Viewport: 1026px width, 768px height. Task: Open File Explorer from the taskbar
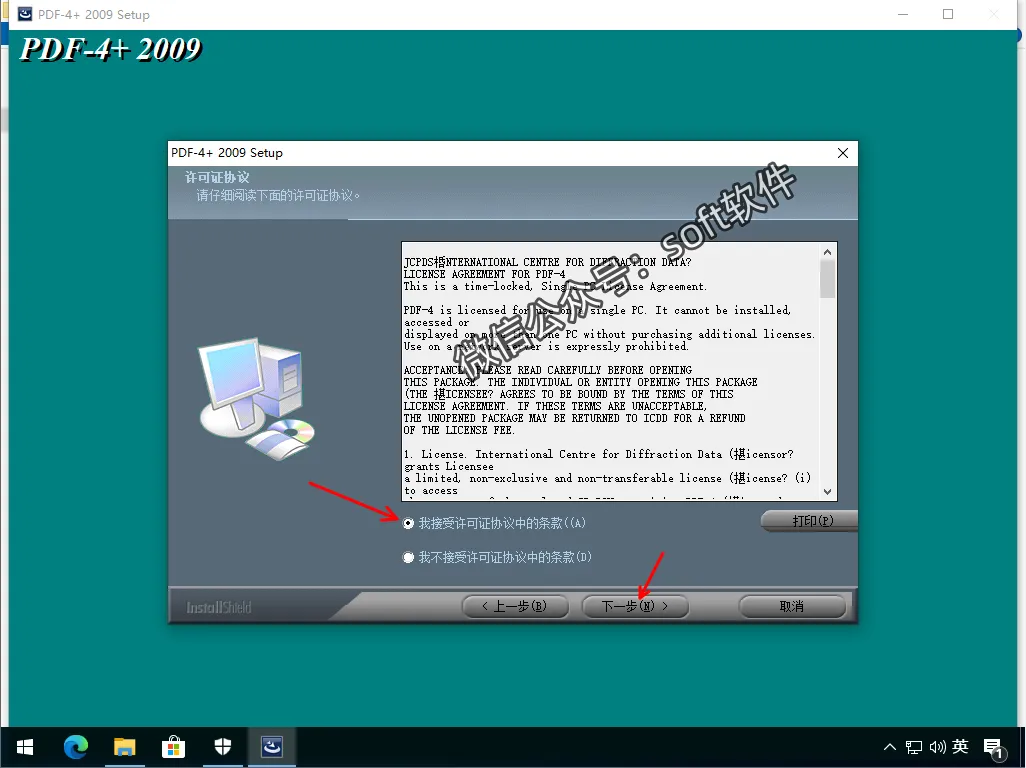point(124,747)
